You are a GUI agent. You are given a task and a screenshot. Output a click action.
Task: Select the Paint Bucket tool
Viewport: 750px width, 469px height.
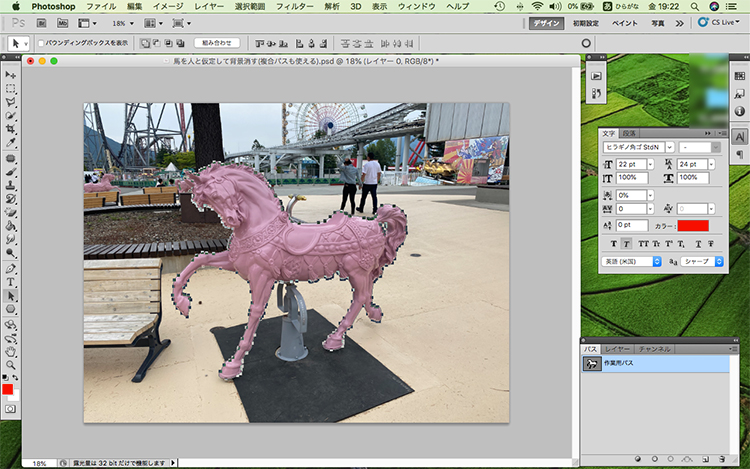coord(11,226)
